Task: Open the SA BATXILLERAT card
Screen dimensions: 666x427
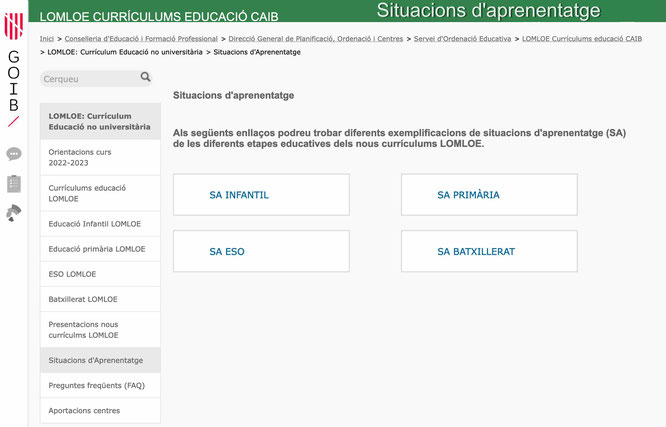Action: coord(489,251)
